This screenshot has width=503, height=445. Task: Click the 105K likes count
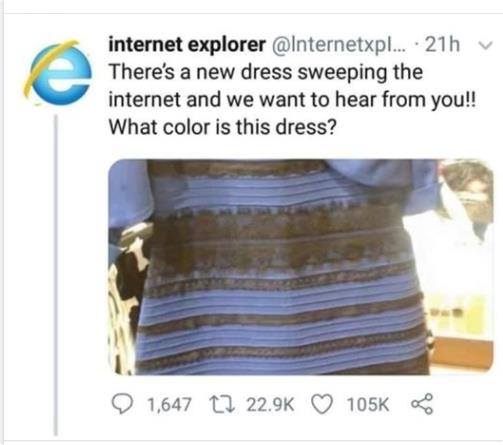pyautogui.click(x=368, y=404)
